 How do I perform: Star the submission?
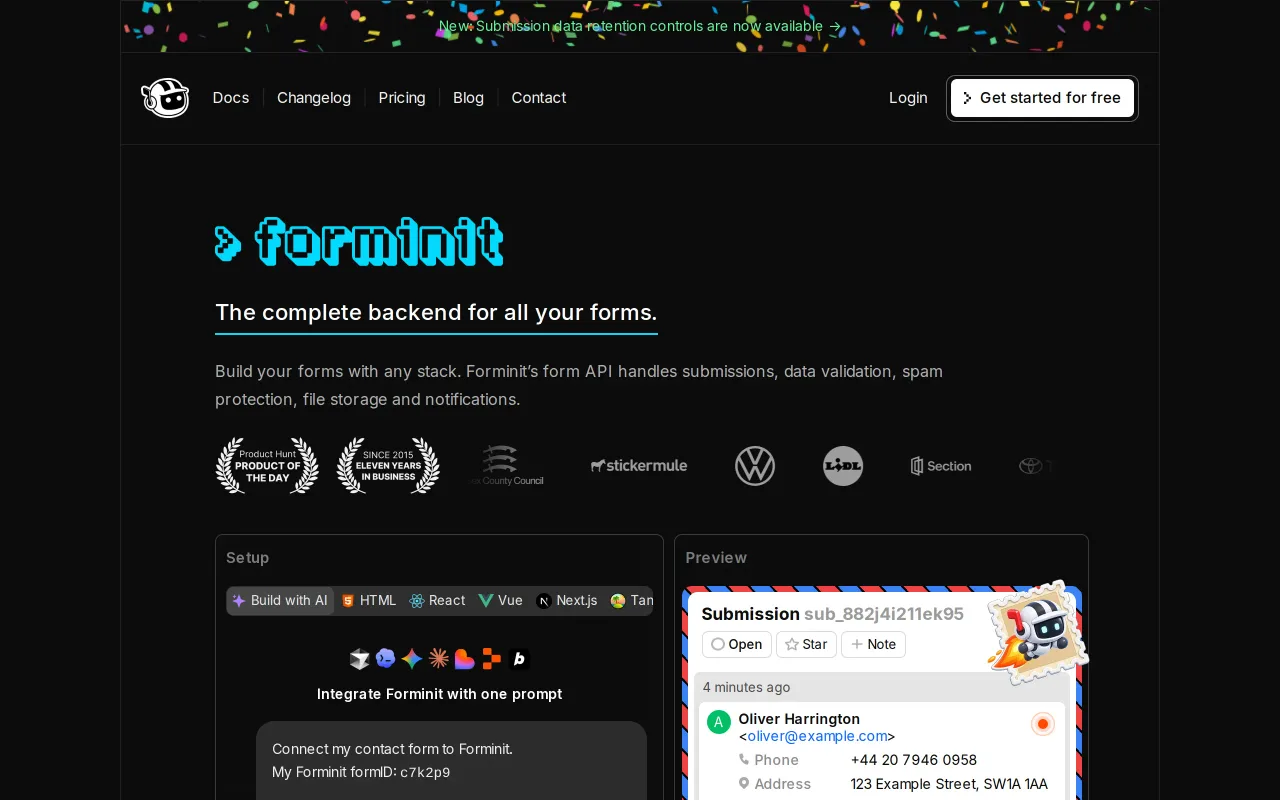(x=806, y=645)
